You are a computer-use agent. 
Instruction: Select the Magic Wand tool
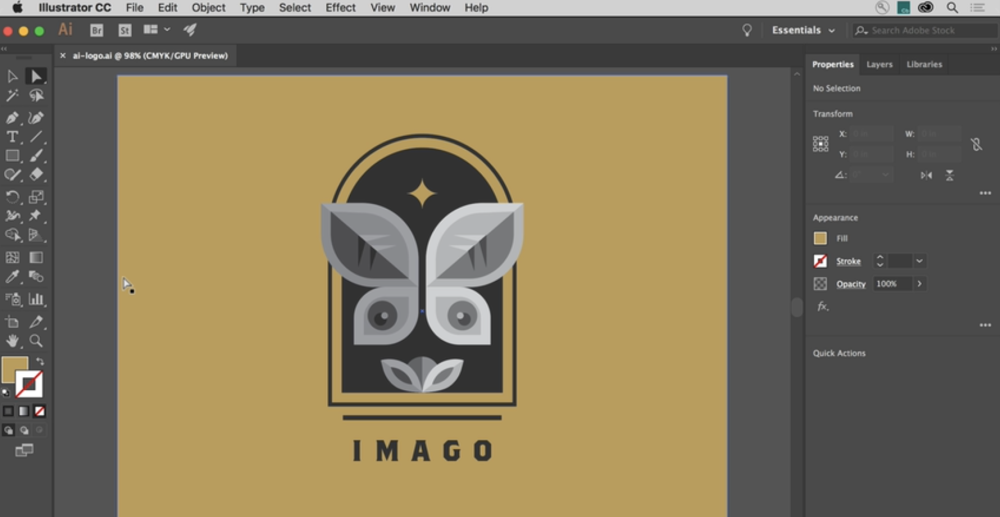point(12,96)
